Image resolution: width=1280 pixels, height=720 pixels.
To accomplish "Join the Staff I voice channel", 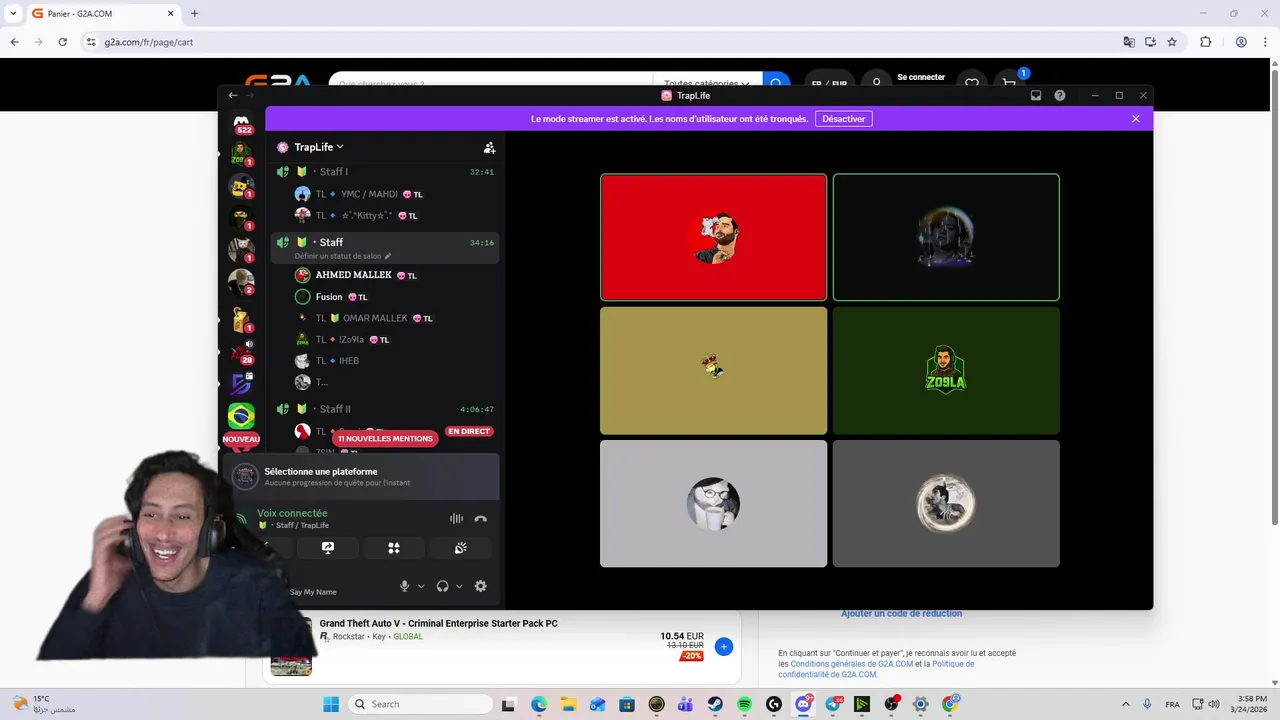I will 385,172.
